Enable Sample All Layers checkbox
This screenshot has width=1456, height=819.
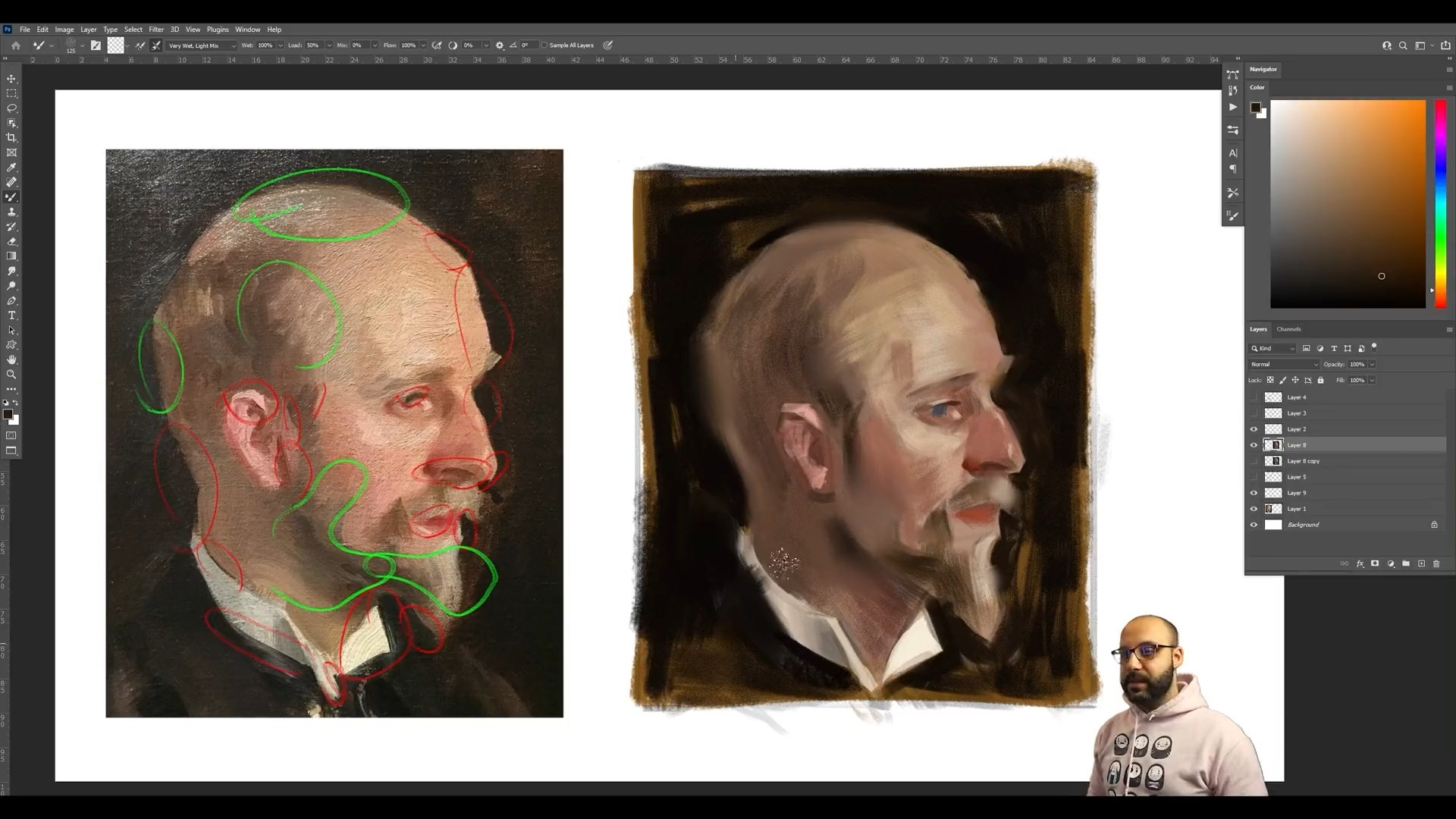pos(544,45)
